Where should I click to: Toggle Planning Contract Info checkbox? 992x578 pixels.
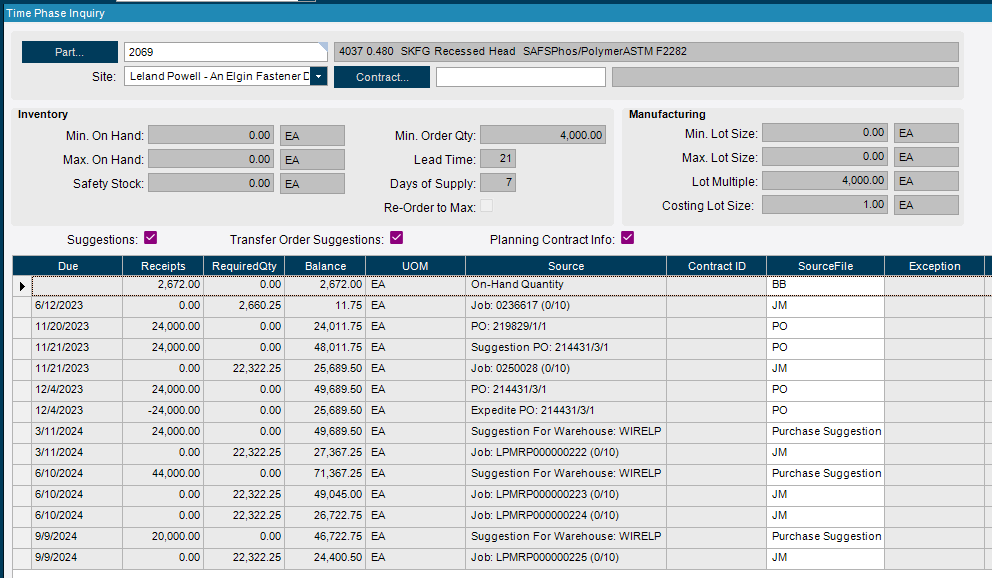pos(628,238)
